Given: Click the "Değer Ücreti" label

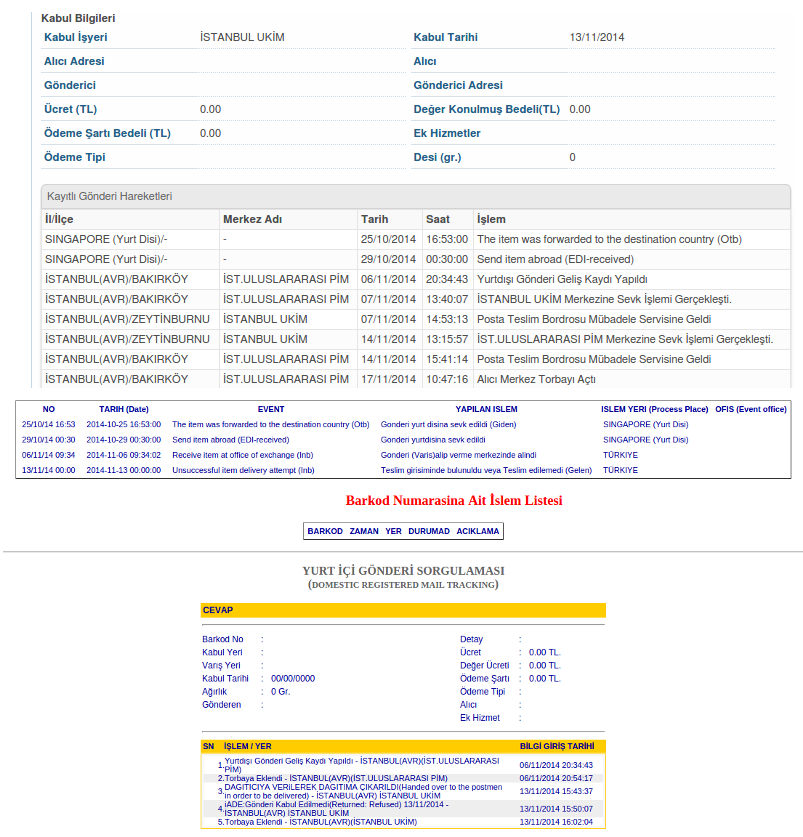Looking at the screenshot, I should click(x=484, y=666).
